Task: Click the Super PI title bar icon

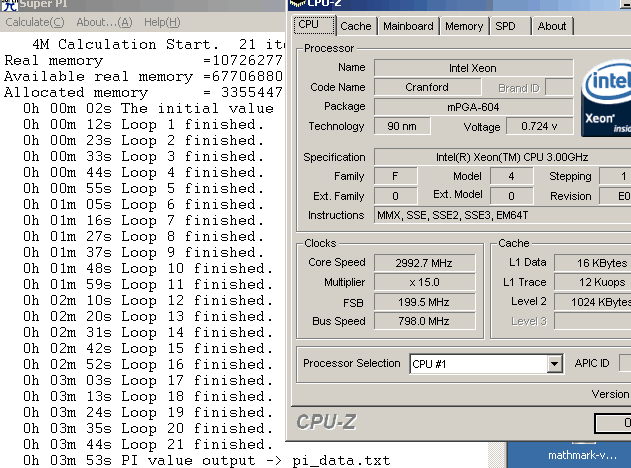Action: tap(10, 5)
